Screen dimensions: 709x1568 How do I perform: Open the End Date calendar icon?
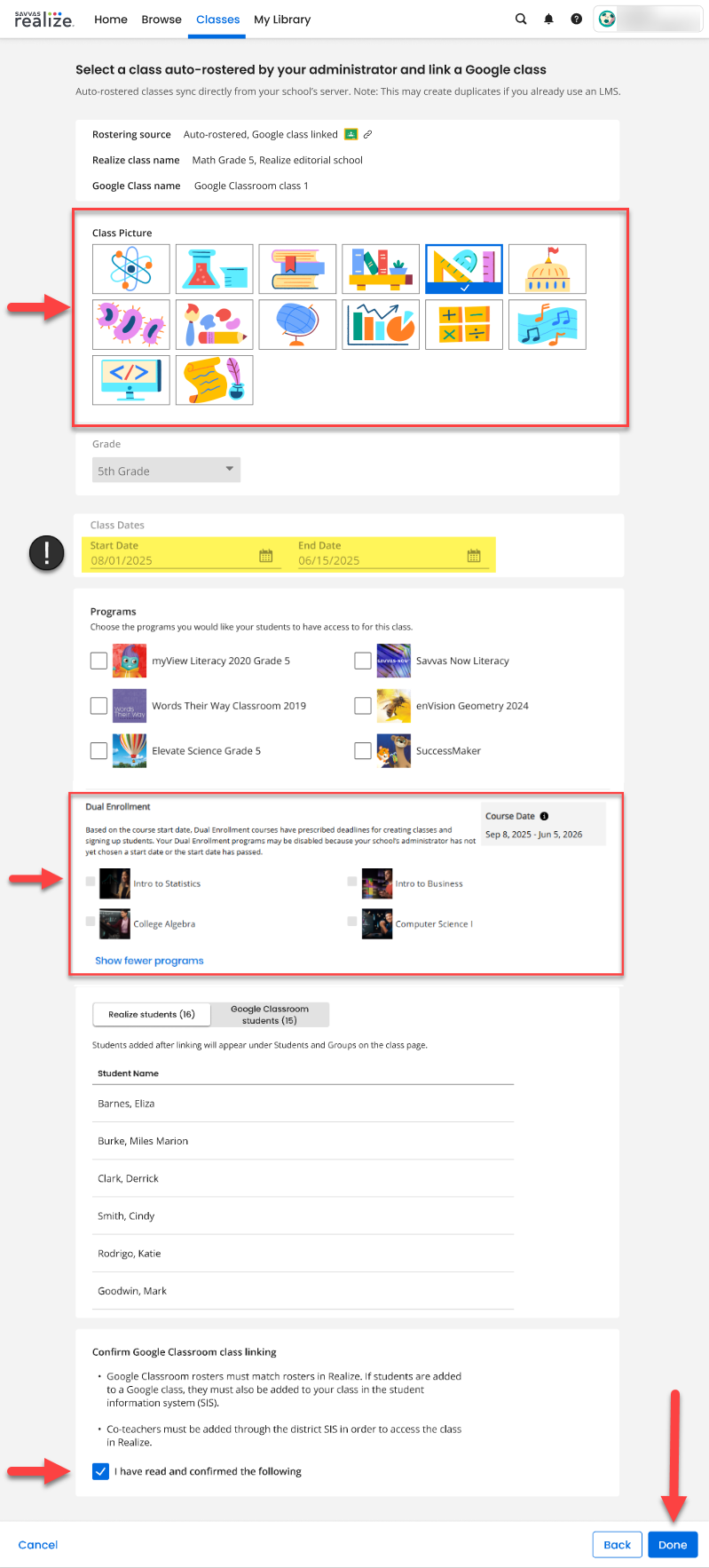[x=474, y=556]
